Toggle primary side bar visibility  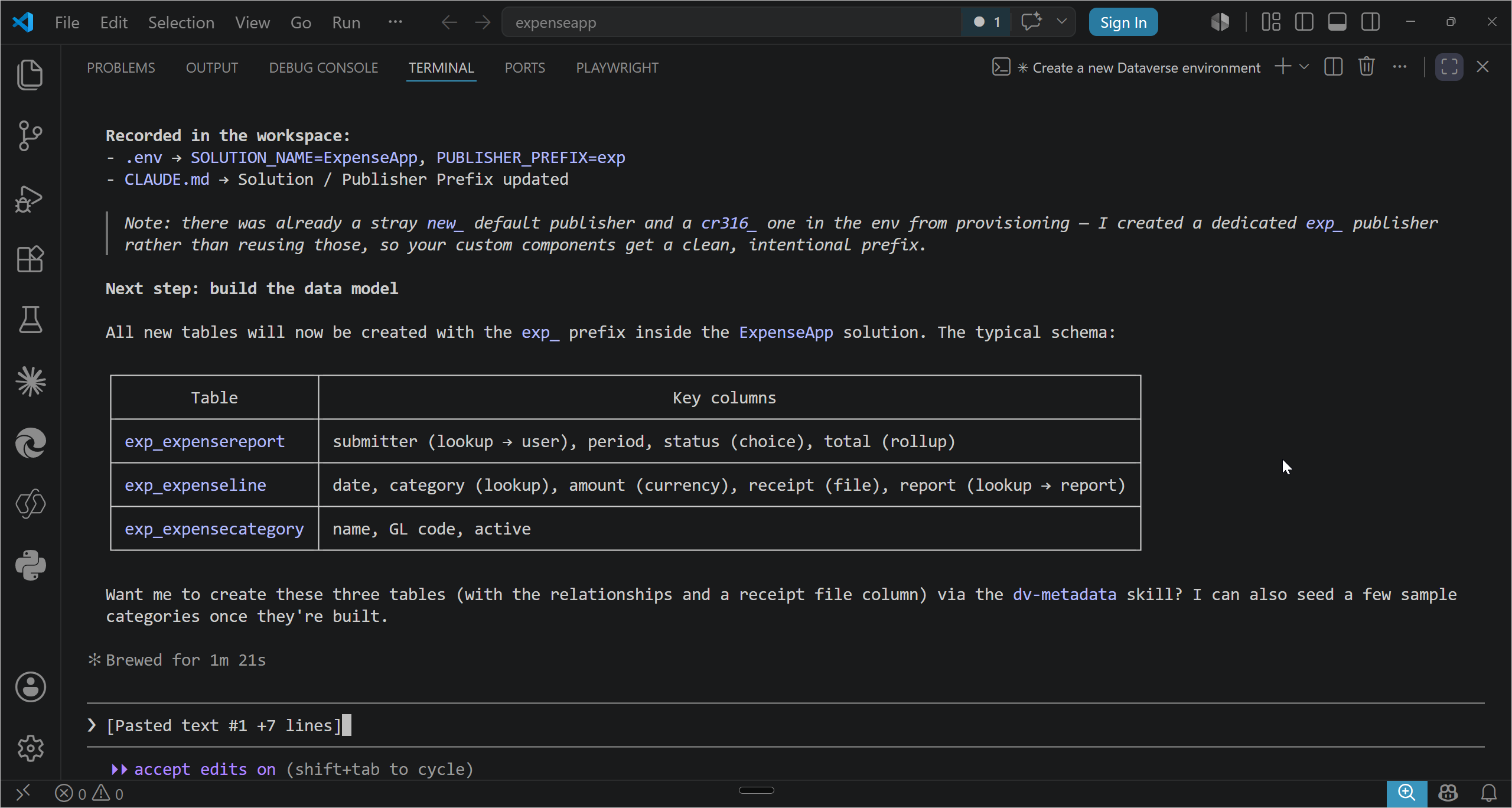click(x=1304, y=22)
